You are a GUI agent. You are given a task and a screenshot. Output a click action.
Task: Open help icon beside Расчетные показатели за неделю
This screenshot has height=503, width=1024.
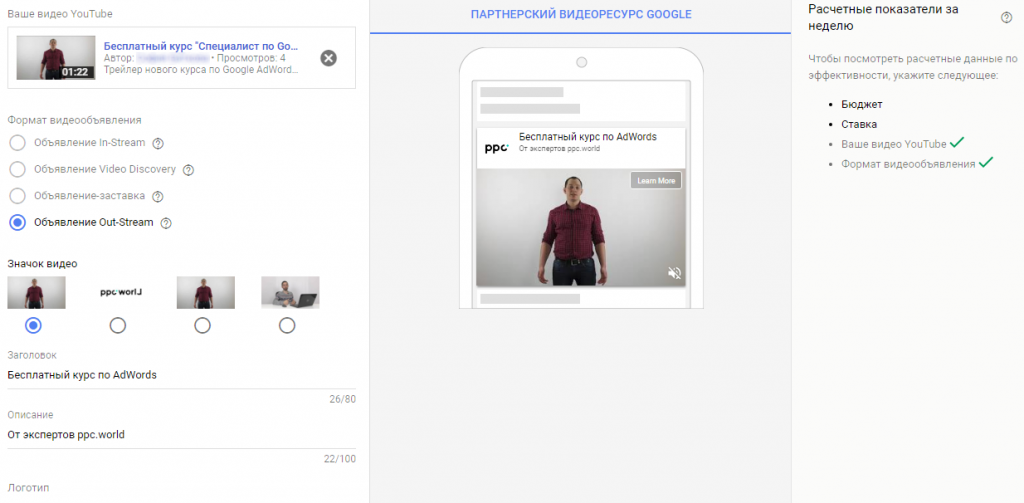(1006, 18)
